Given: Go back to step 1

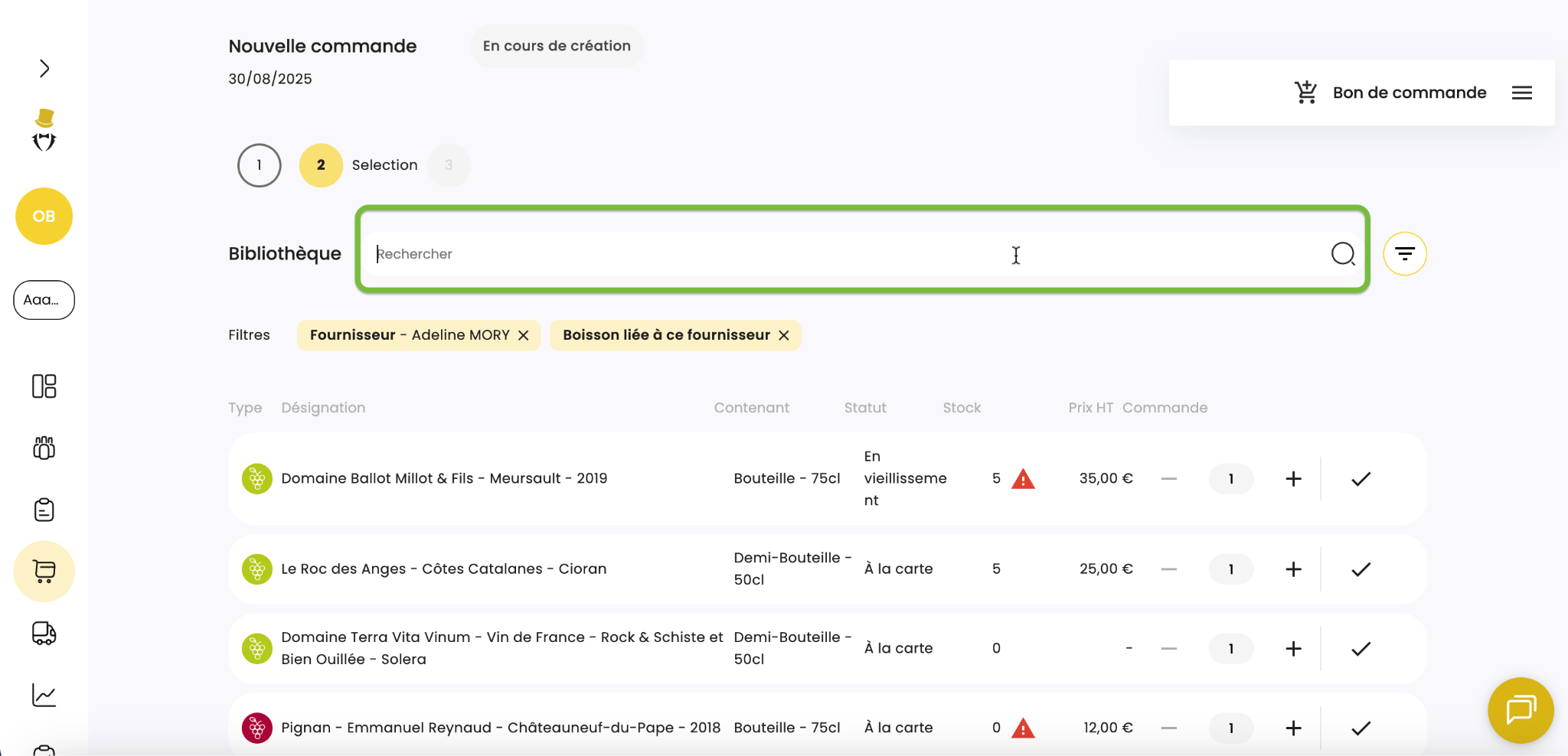Looking at the screenshot, I should (260, 165).
